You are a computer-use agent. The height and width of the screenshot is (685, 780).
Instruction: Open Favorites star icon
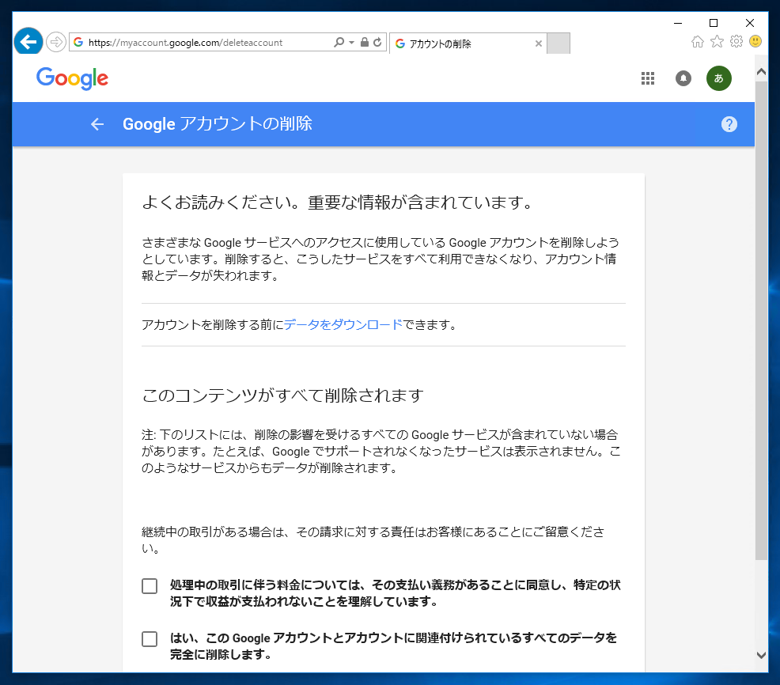717,41
